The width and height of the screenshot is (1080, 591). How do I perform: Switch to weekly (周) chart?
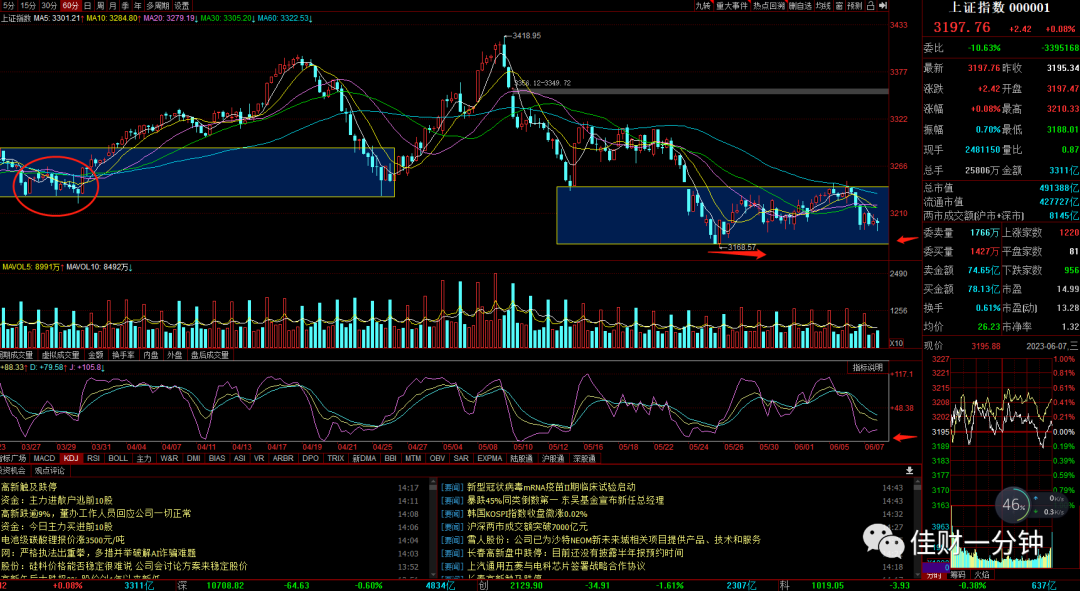(101, 6)
